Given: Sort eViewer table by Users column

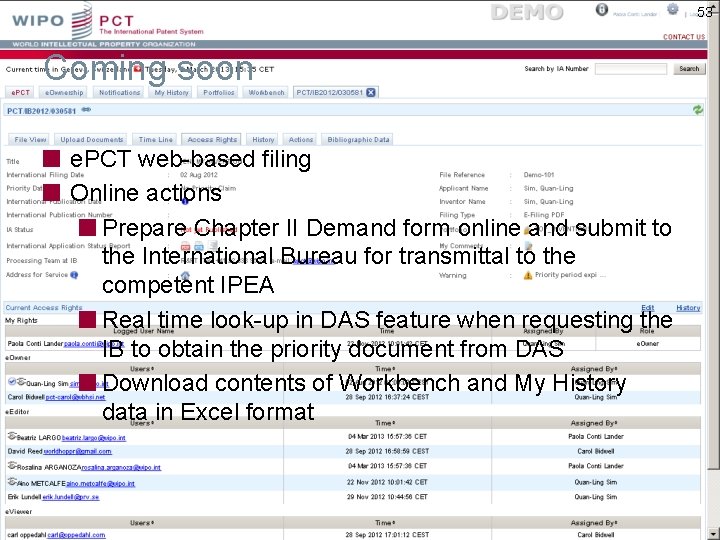Looking at the screenshot, I should click(x=142, y=523).
